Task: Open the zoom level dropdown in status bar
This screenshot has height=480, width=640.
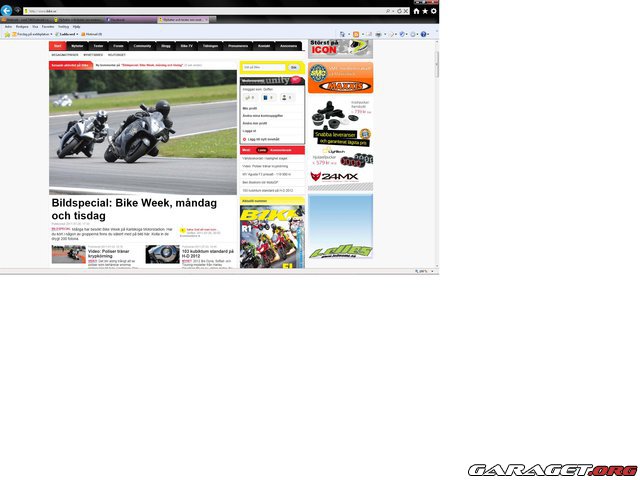Action: point(424,271)
